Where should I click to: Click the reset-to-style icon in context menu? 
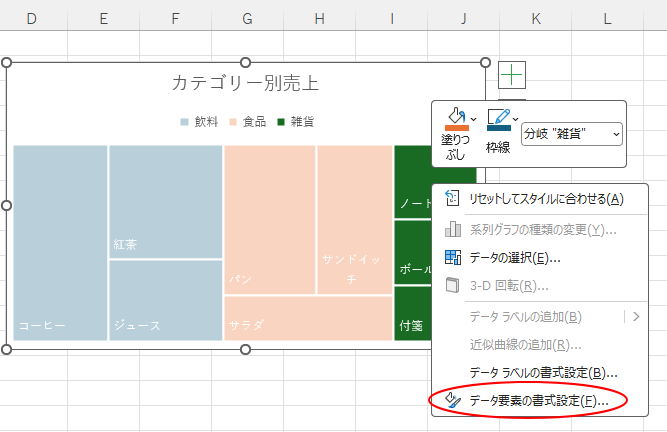point(452,198)
